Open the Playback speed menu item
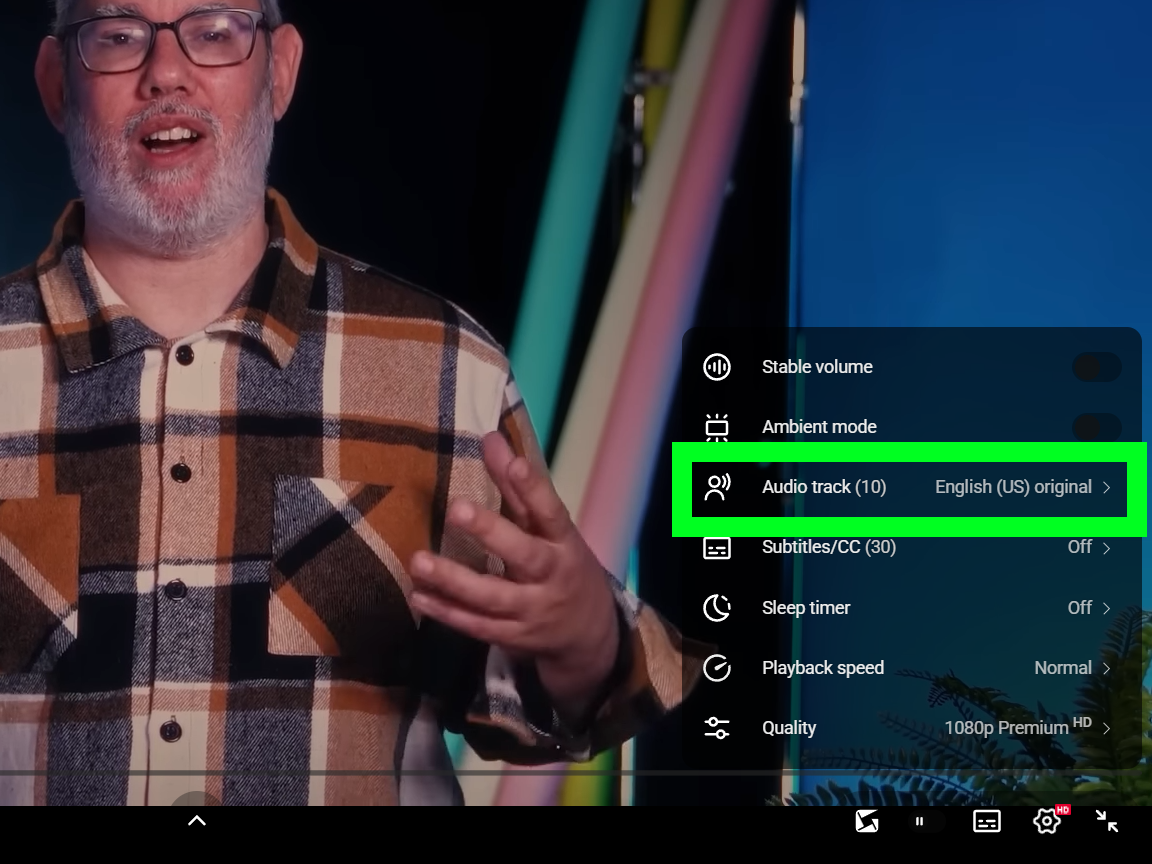The width and height of the screenshot is (1152, 864). click(911, 668)
